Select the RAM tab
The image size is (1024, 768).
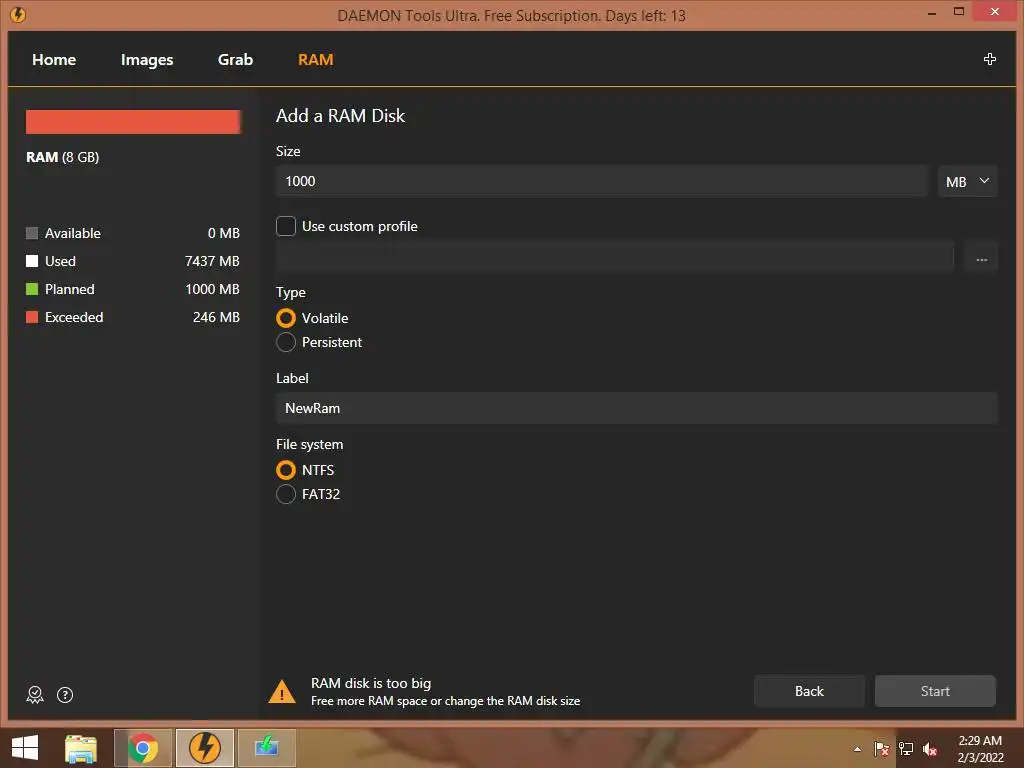tap(315, 59)
